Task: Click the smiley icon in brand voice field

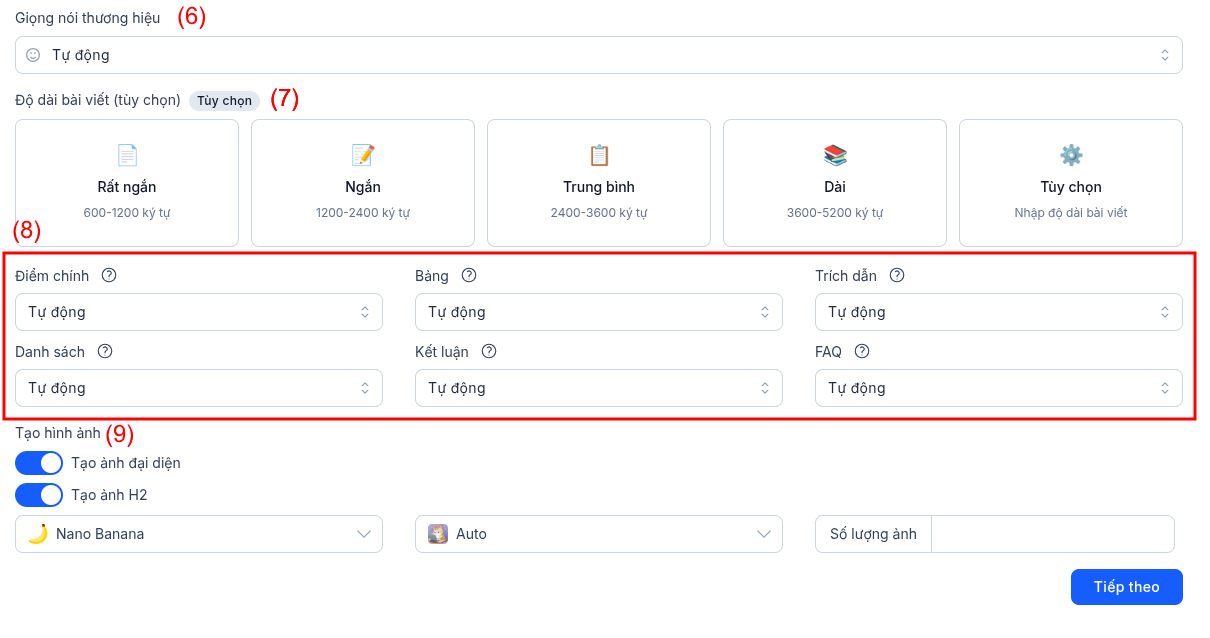Action: (x=33, y=55)
